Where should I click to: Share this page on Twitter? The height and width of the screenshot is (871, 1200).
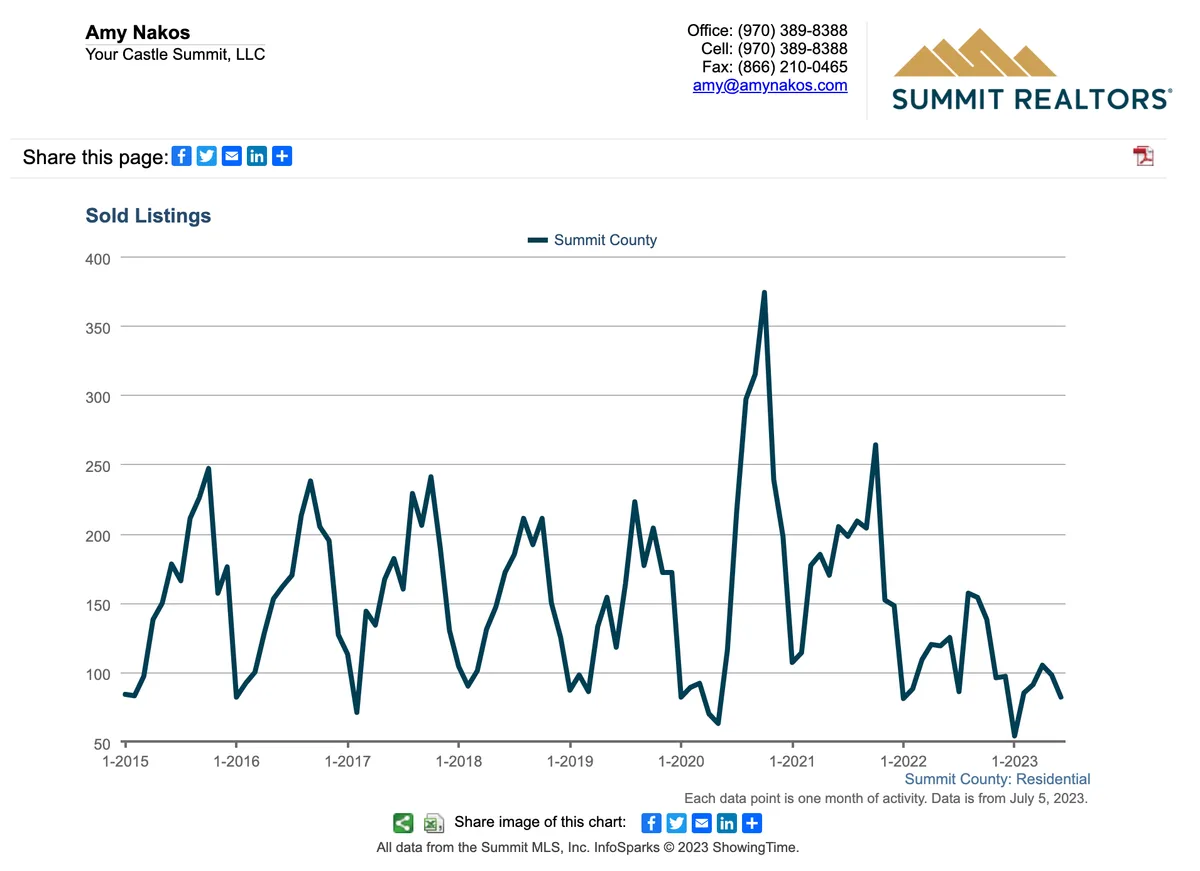[x=207, y=156]
